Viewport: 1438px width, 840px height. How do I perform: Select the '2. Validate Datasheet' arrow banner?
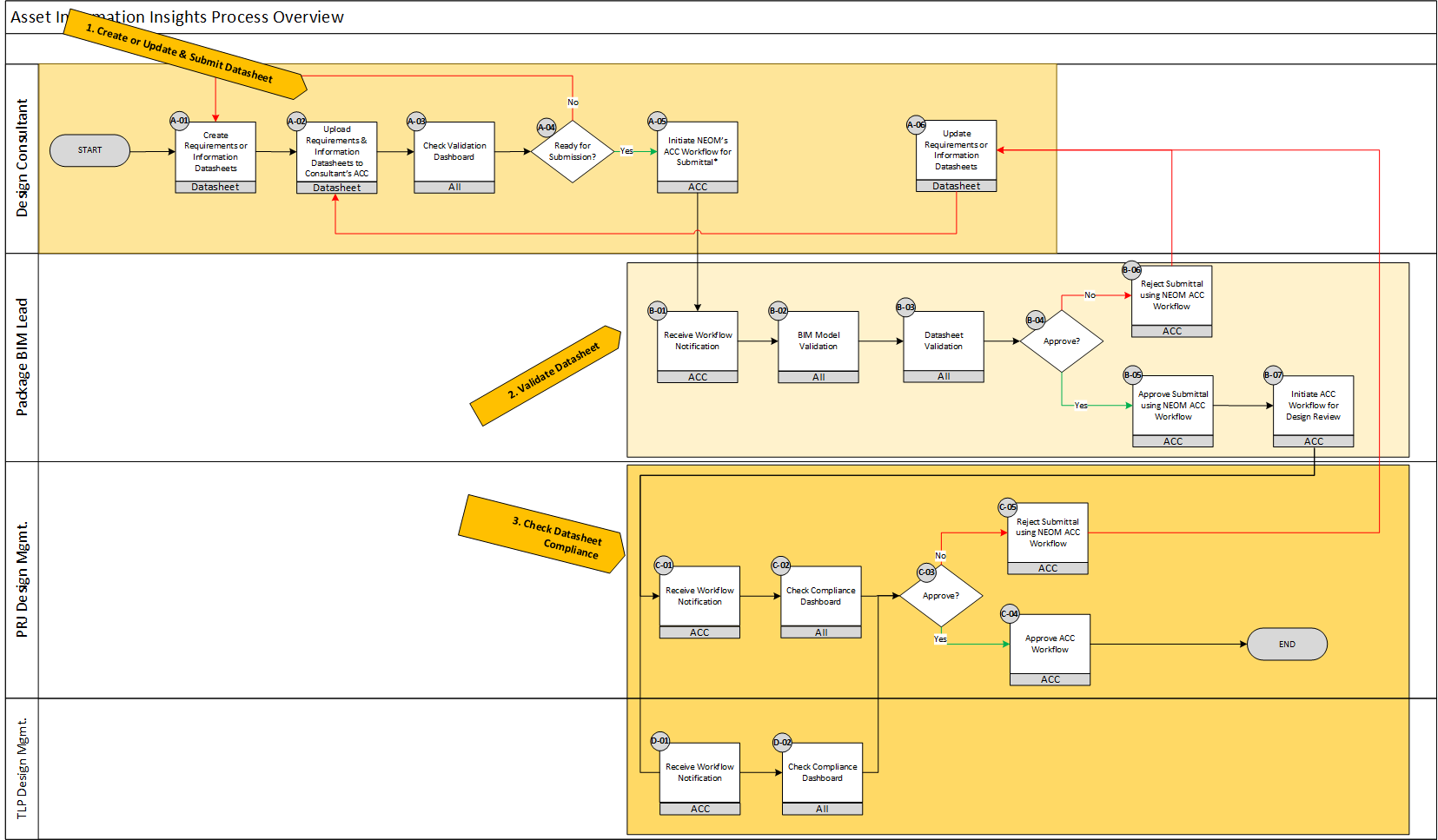[x=547, y=376]
